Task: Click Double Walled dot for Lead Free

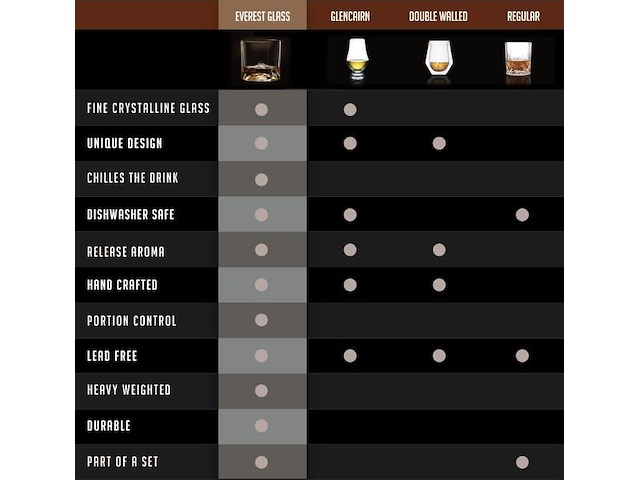Action: 439,356
